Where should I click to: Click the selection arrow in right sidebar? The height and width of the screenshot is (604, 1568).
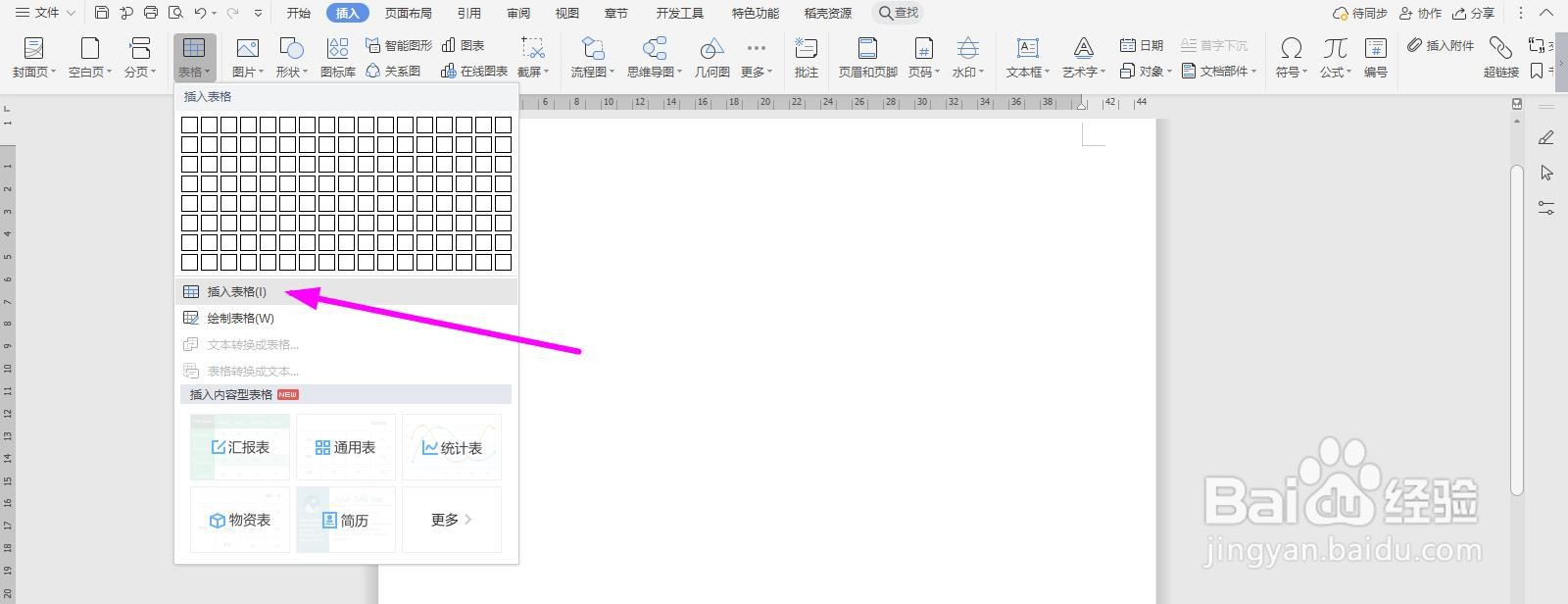pyautogui.click(x=1546, y=173)
